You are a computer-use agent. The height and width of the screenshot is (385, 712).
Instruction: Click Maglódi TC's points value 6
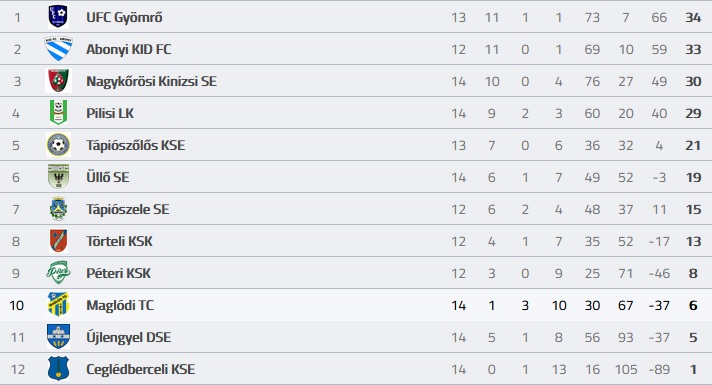click(693, 305)
